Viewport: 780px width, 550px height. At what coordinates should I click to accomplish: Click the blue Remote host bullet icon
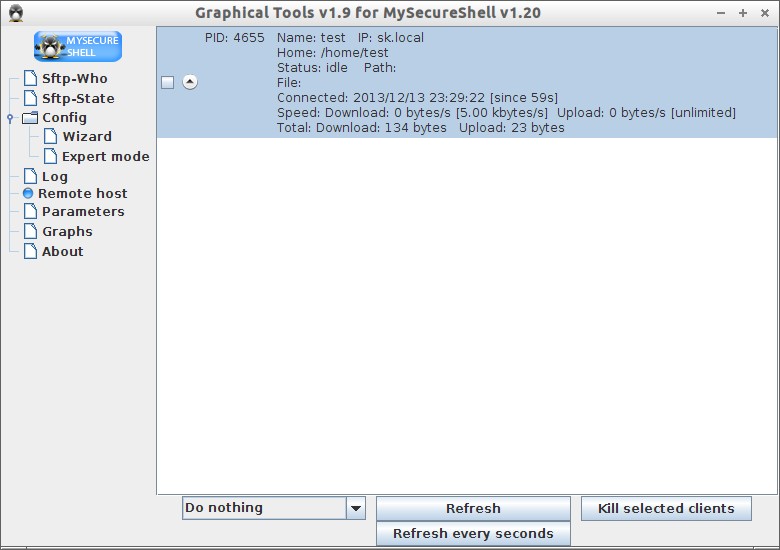pos(28,193)
